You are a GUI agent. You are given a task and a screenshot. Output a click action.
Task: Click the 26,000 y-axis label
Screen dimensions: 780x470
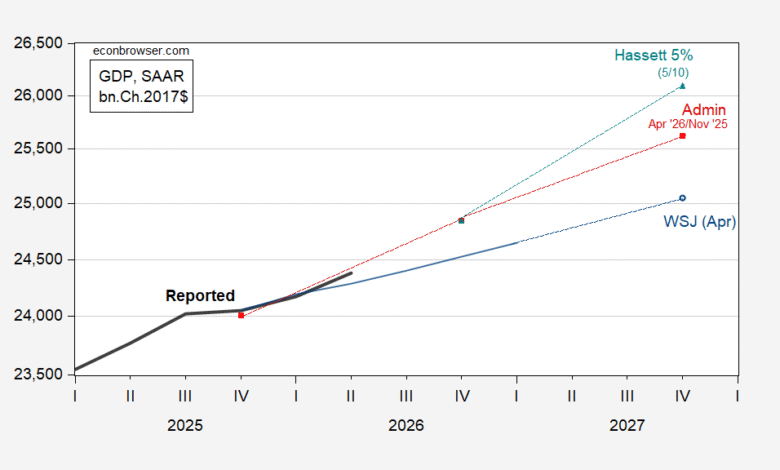click(x=38, y=95)
